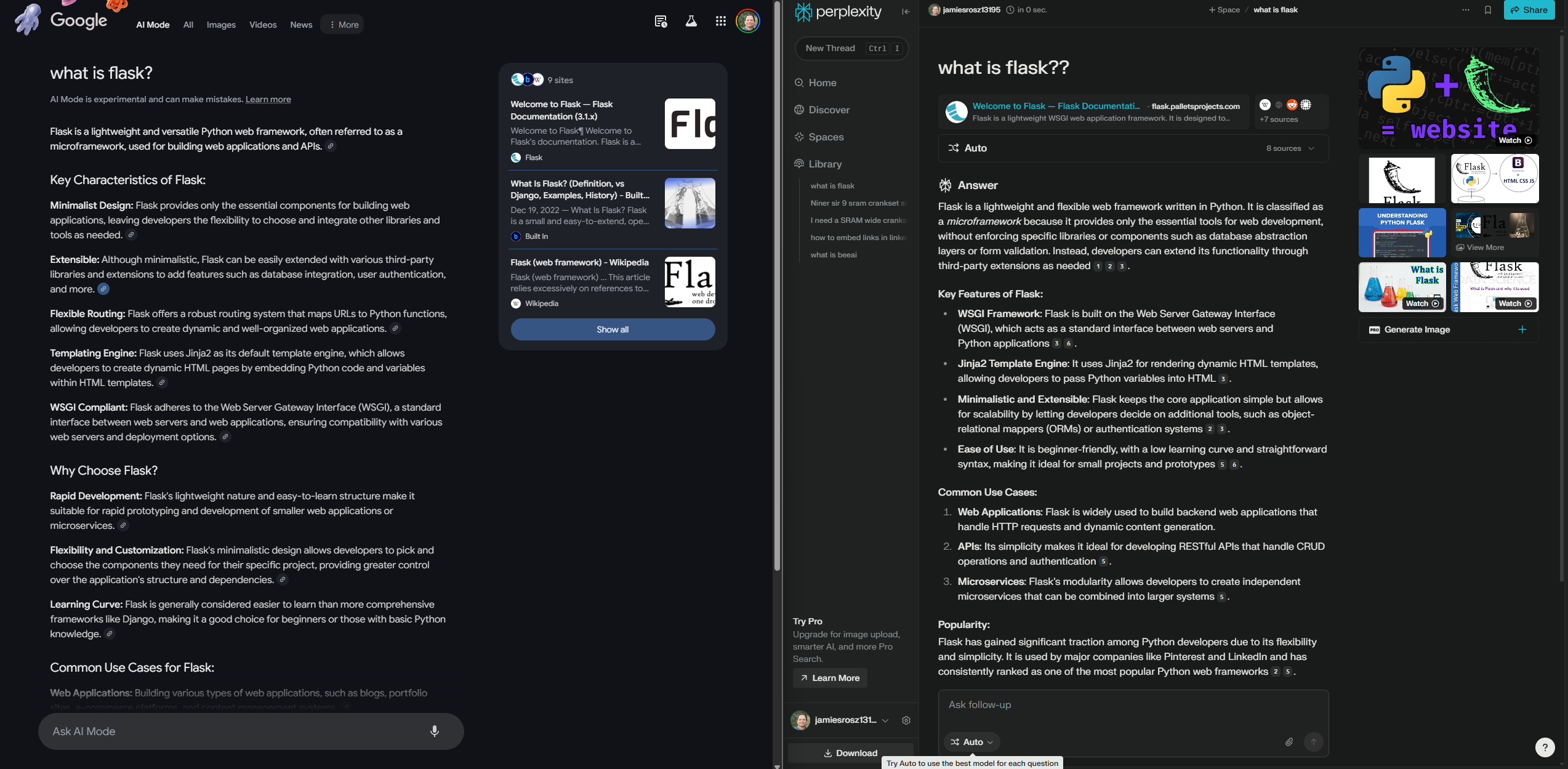1568x769 pixels.
Task: Open 'What Is Flask? (Definition, vs Django' source
Action: 613,209
